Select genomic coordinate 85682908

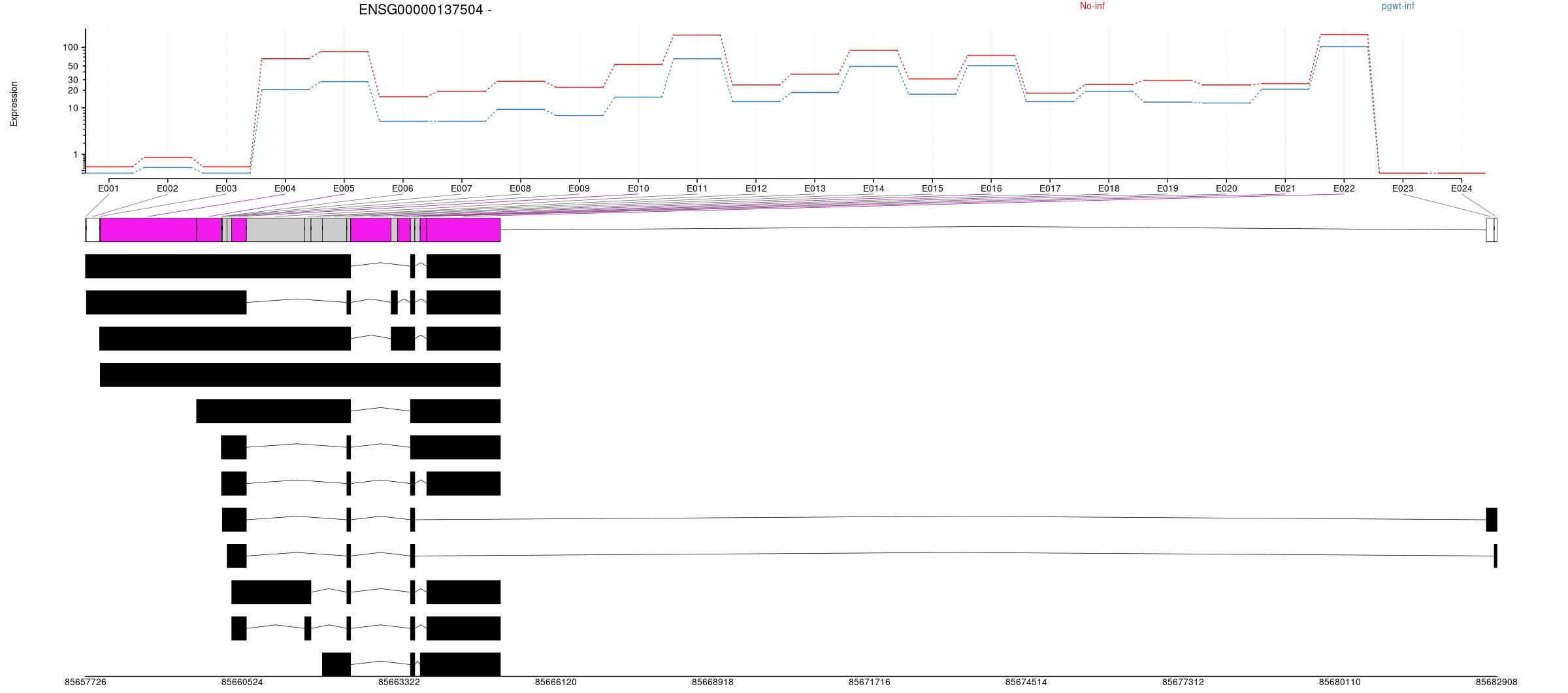(x=1496, y=682)
